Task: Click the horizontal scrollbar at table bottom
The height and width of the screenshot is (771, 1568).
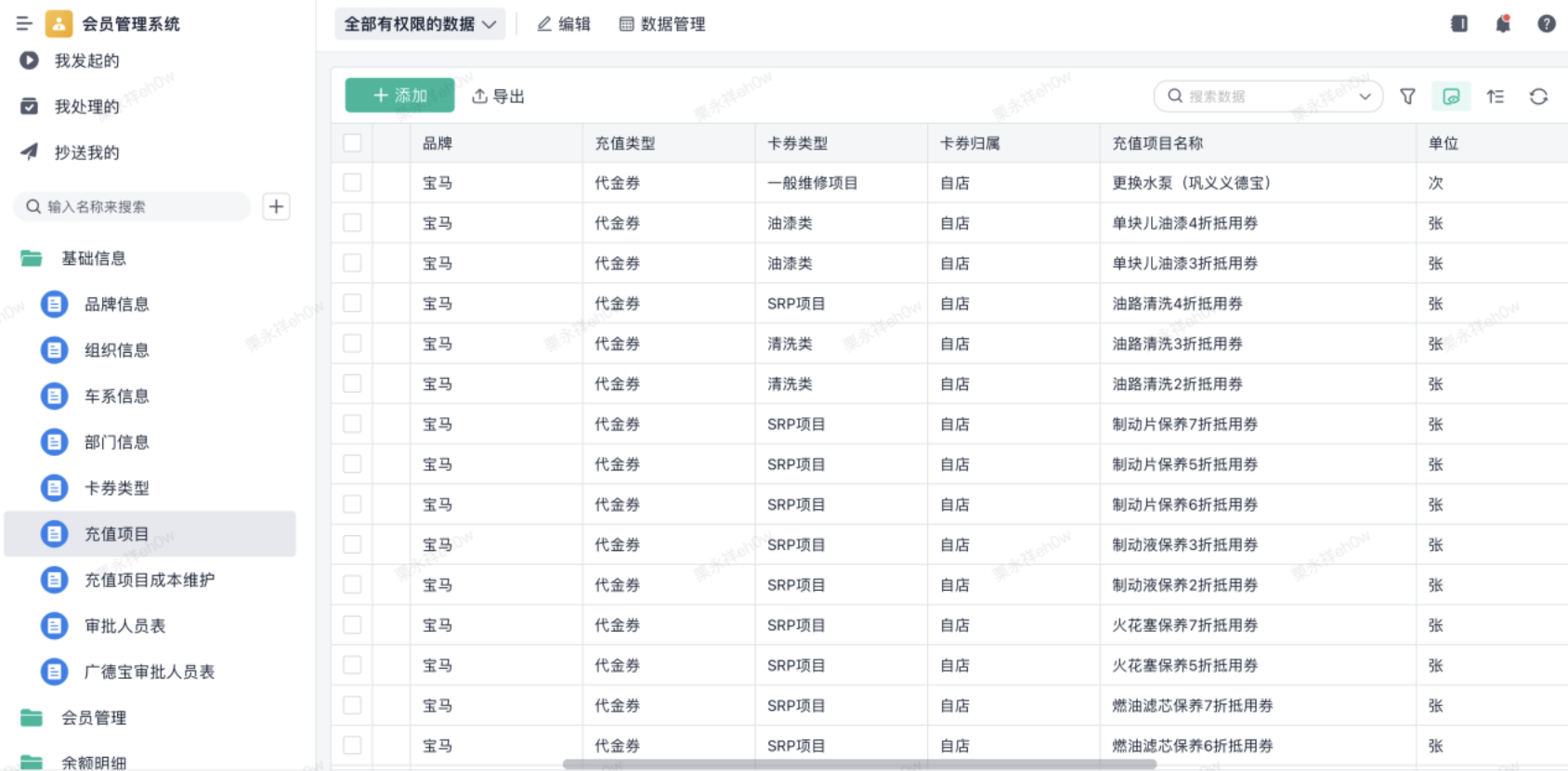Action: pyautogui.click(x=859, y=764)
